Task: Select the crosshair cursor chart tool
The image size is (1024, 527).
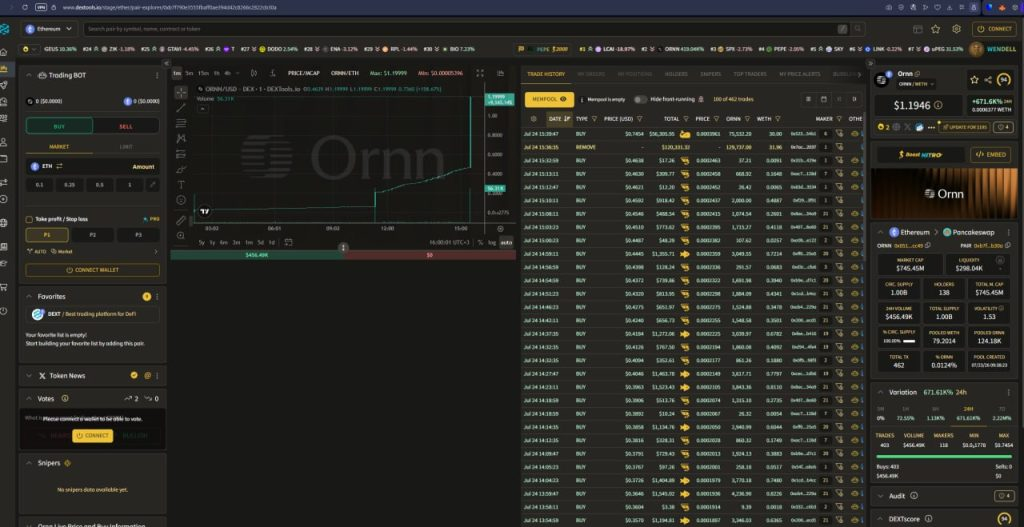Action: tap(181, 92)
